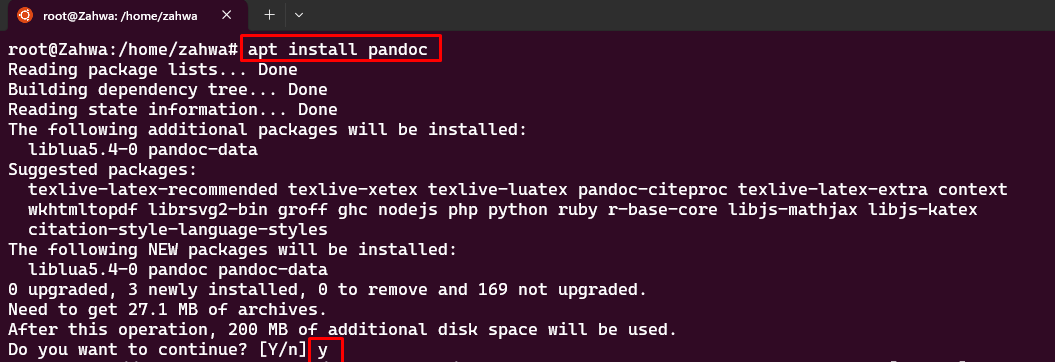Click the libjs-katex package name
This screenshot has height=362, width=1055.
(x=922, y=210)
